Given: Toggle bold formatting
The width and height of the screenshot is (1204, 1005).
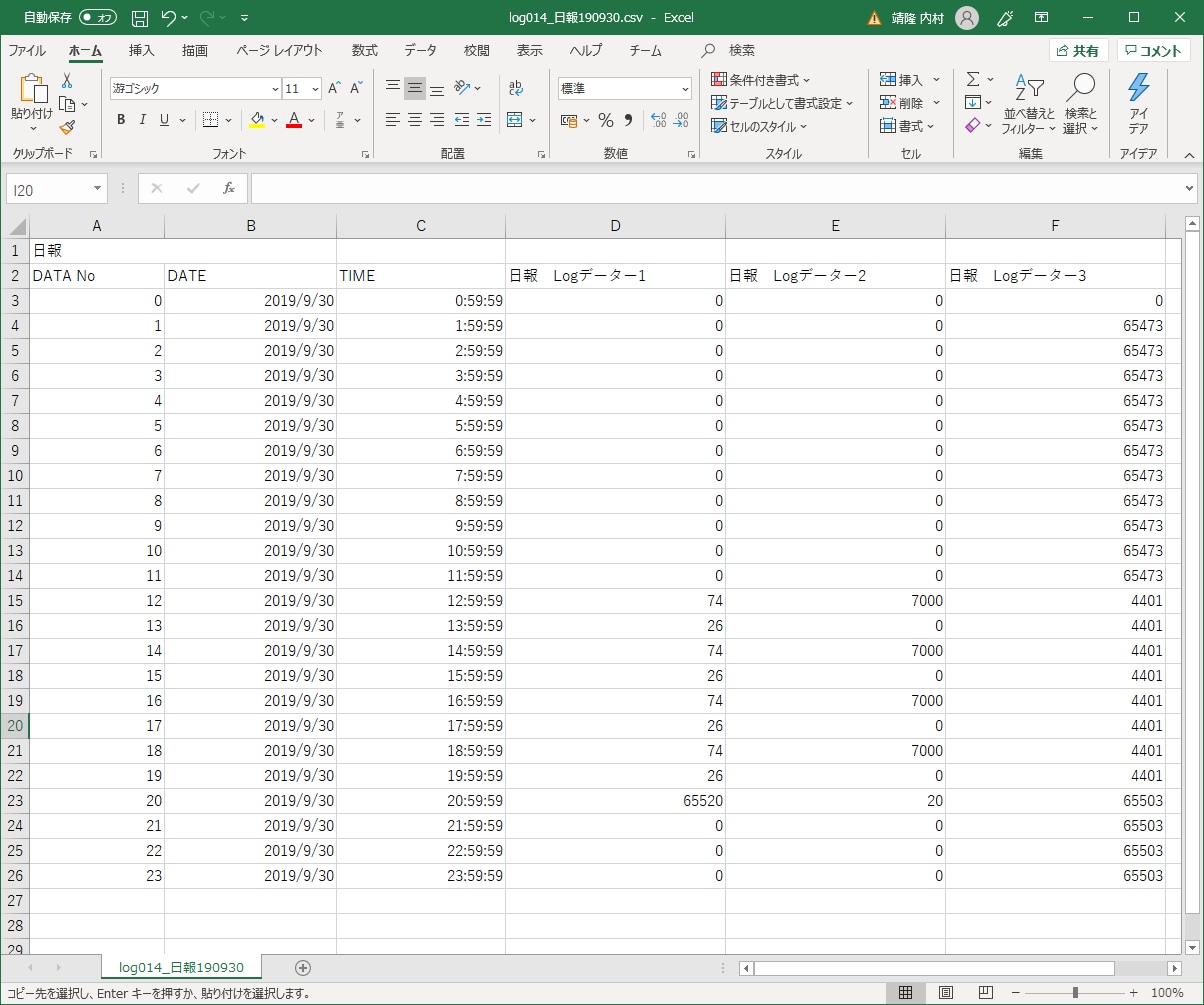Looking at the screenshot, I should coord(121,120).
